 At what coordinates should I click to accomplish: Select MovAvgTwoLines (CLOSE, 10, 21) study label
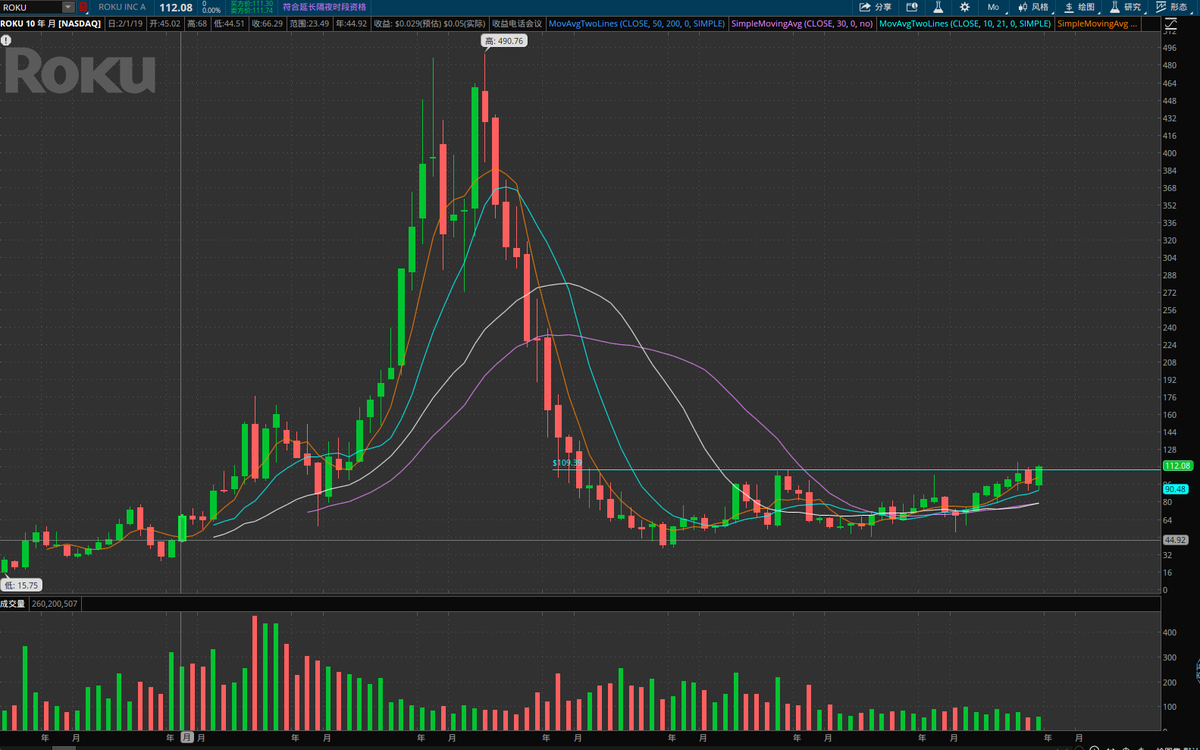click(965, 22)
